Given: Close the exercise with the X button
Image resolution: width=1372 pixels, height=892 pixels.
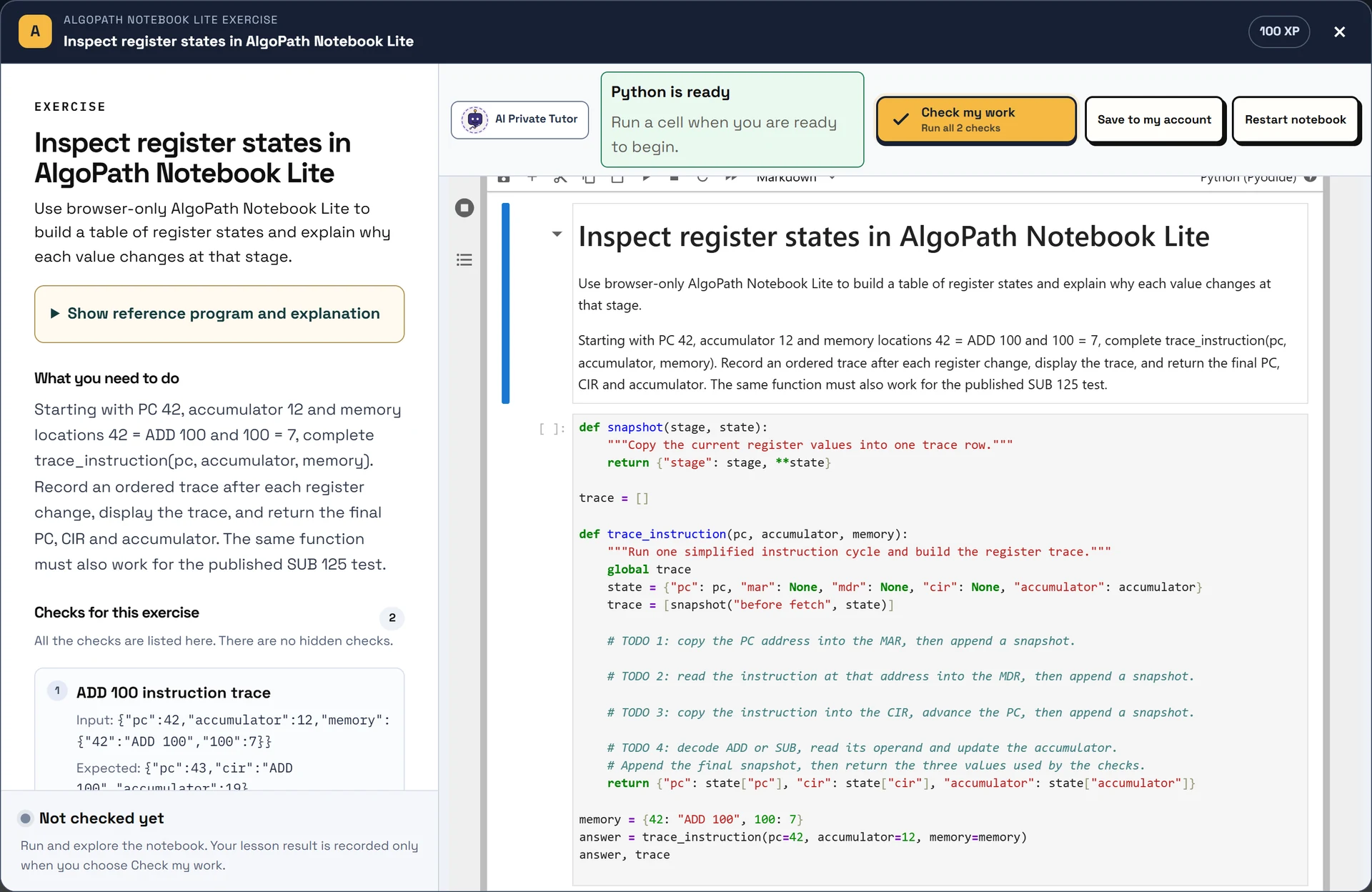Looking at the screenshot, I should [1339, 31].
